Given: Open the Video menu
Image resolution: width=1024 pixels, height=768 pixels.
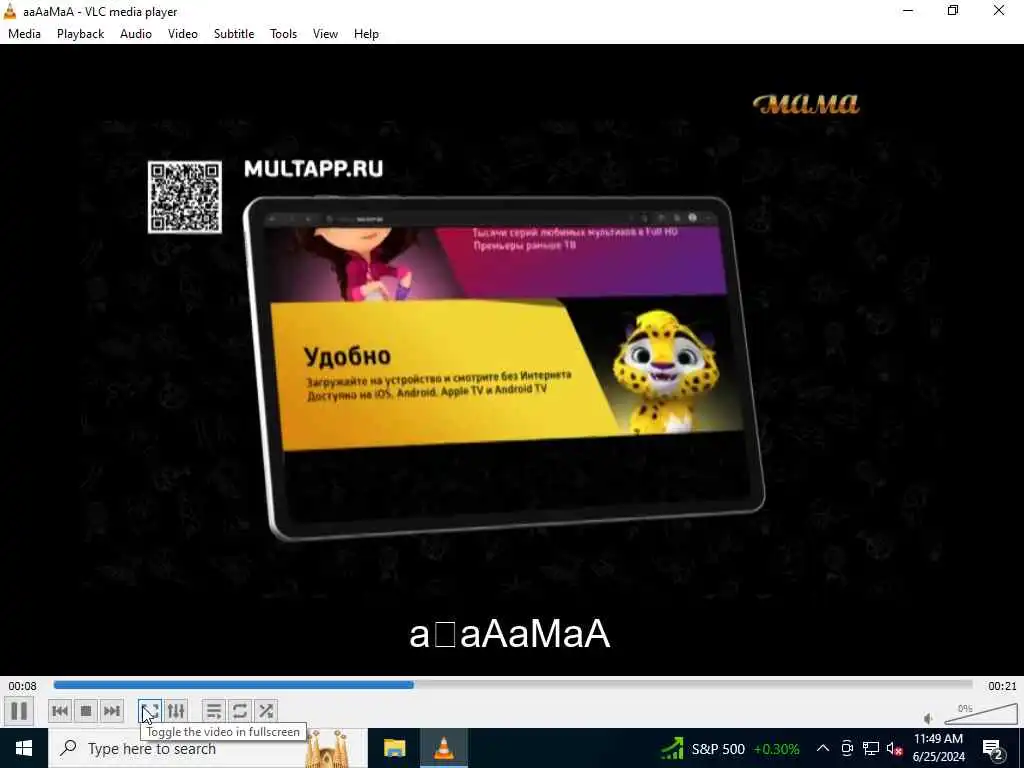Looking at the screenshot, I should 183,34.
